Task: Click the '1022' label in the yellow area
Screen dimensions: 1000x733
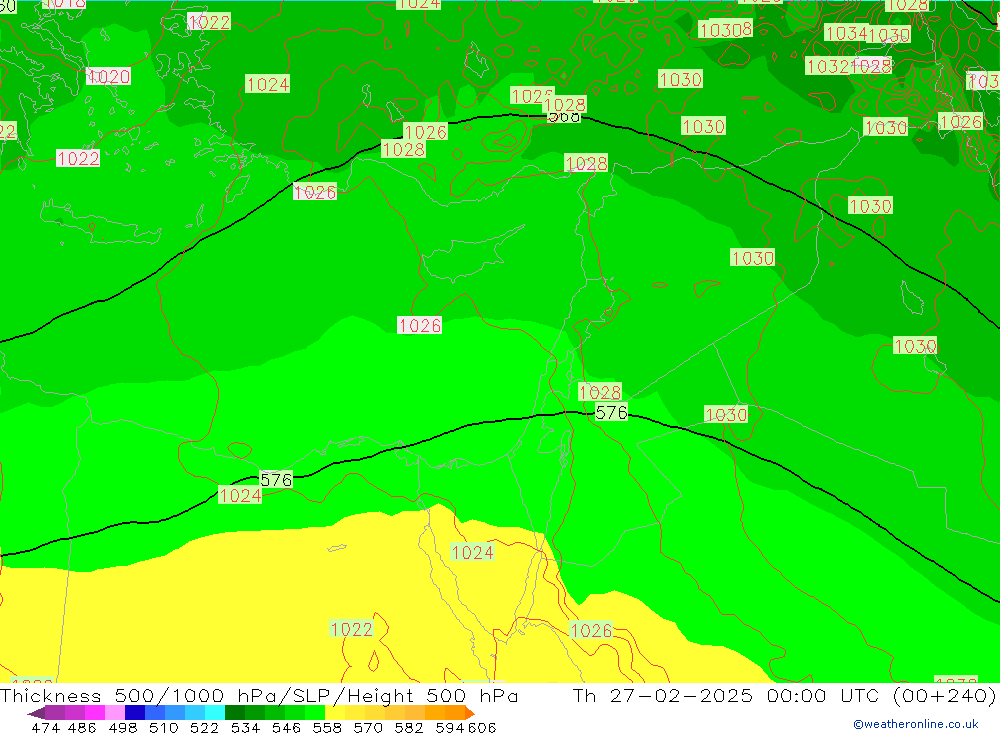Action: [351, 630]
